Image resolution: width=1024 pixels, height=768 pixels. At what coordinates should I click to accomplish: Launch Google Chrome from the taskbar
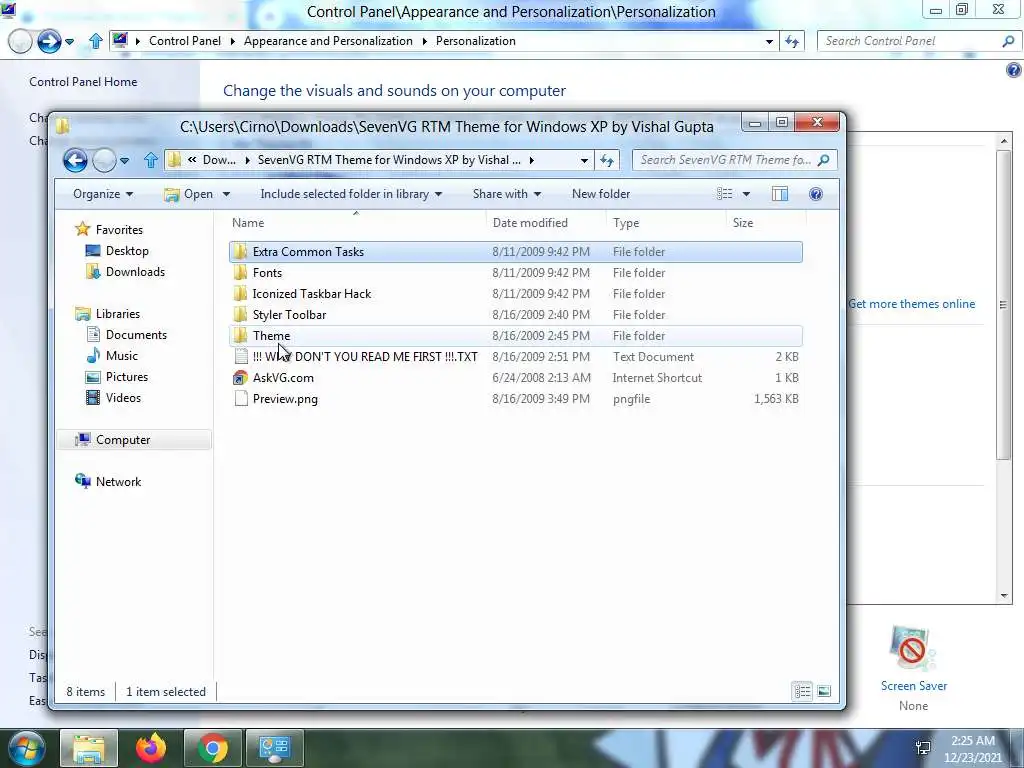coord(212,748)
